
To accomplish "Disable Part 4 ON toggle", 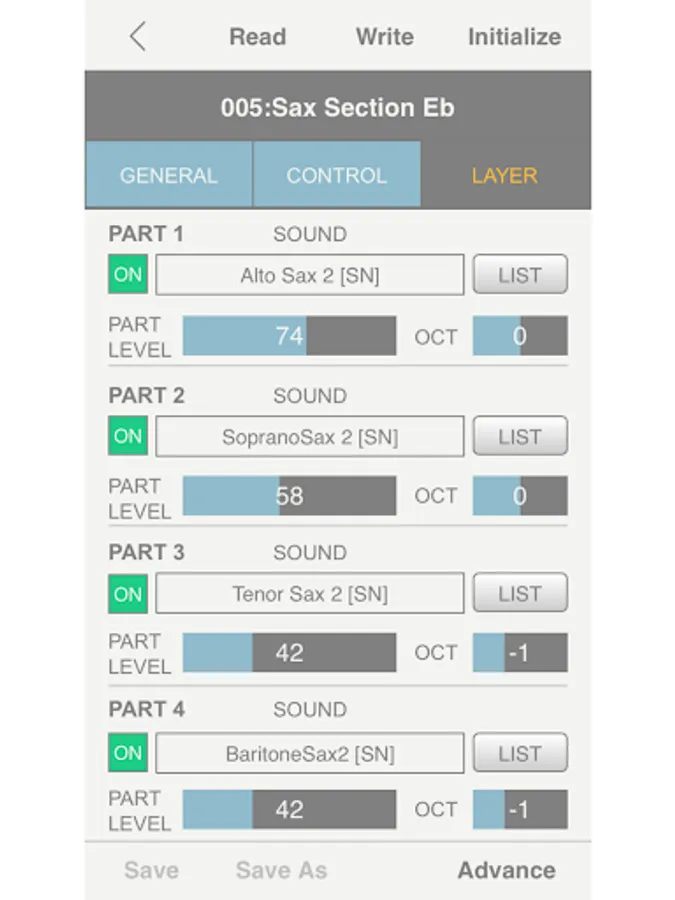I will (x=128, y=752).
